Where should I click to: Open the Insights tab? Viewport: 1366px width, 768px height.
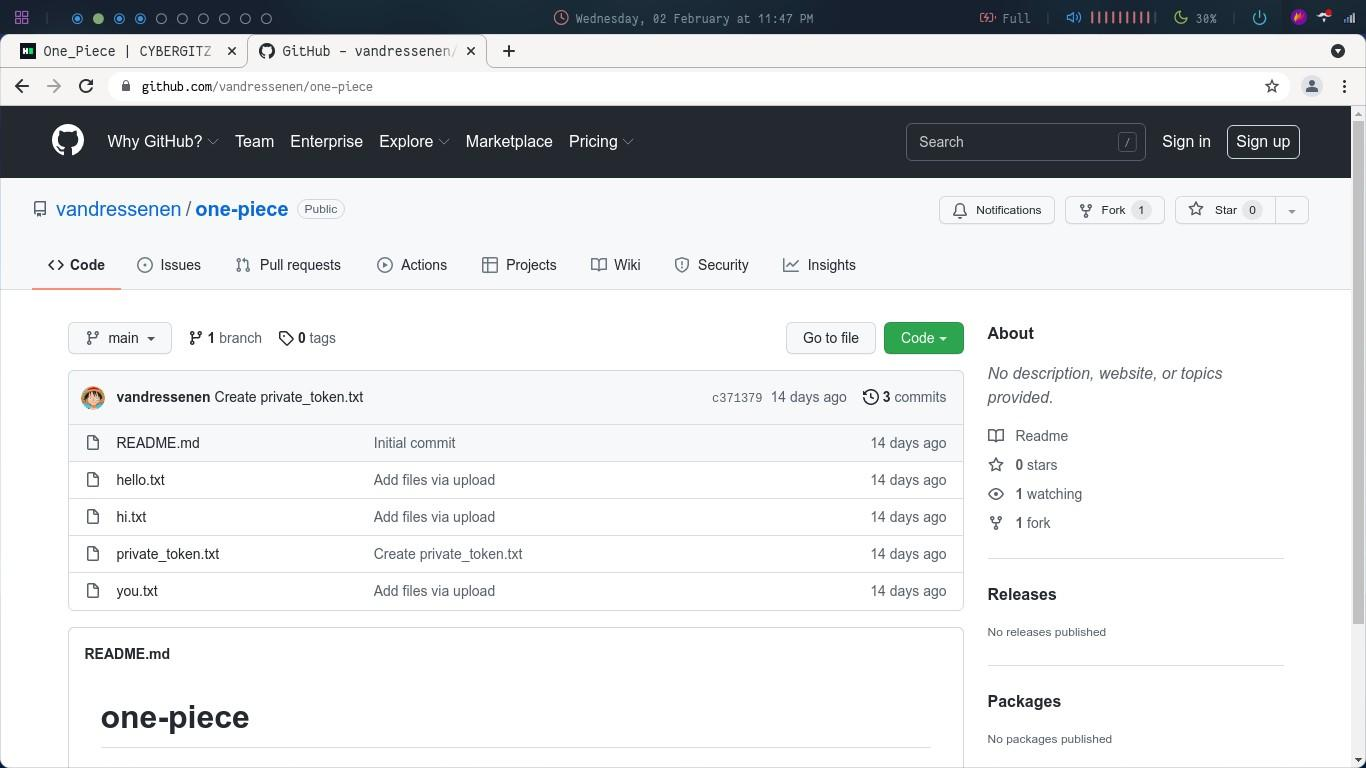[820, 265]
